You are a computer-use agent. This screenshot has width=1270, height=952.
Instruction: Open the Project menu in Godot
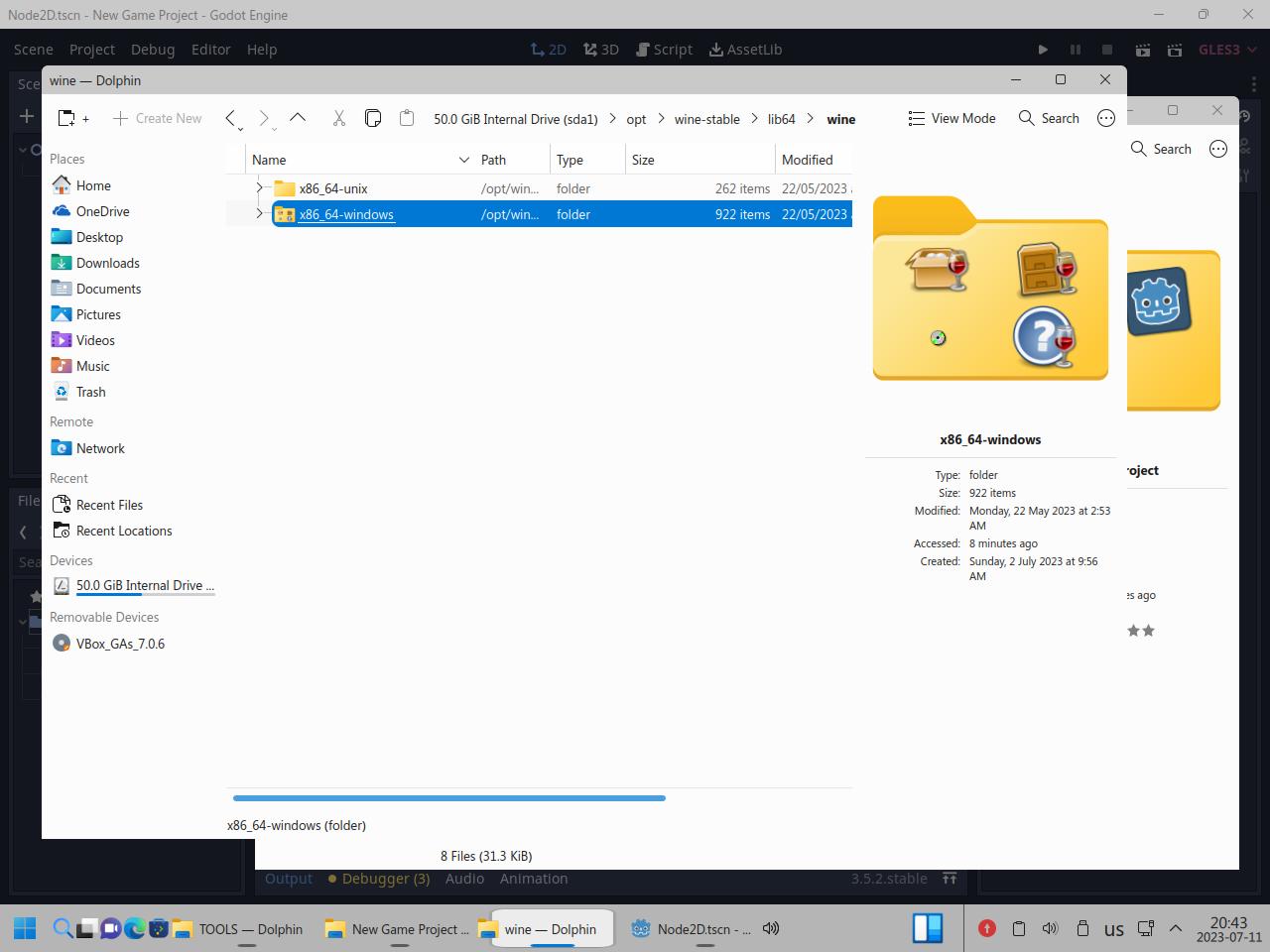coord(92,50)
